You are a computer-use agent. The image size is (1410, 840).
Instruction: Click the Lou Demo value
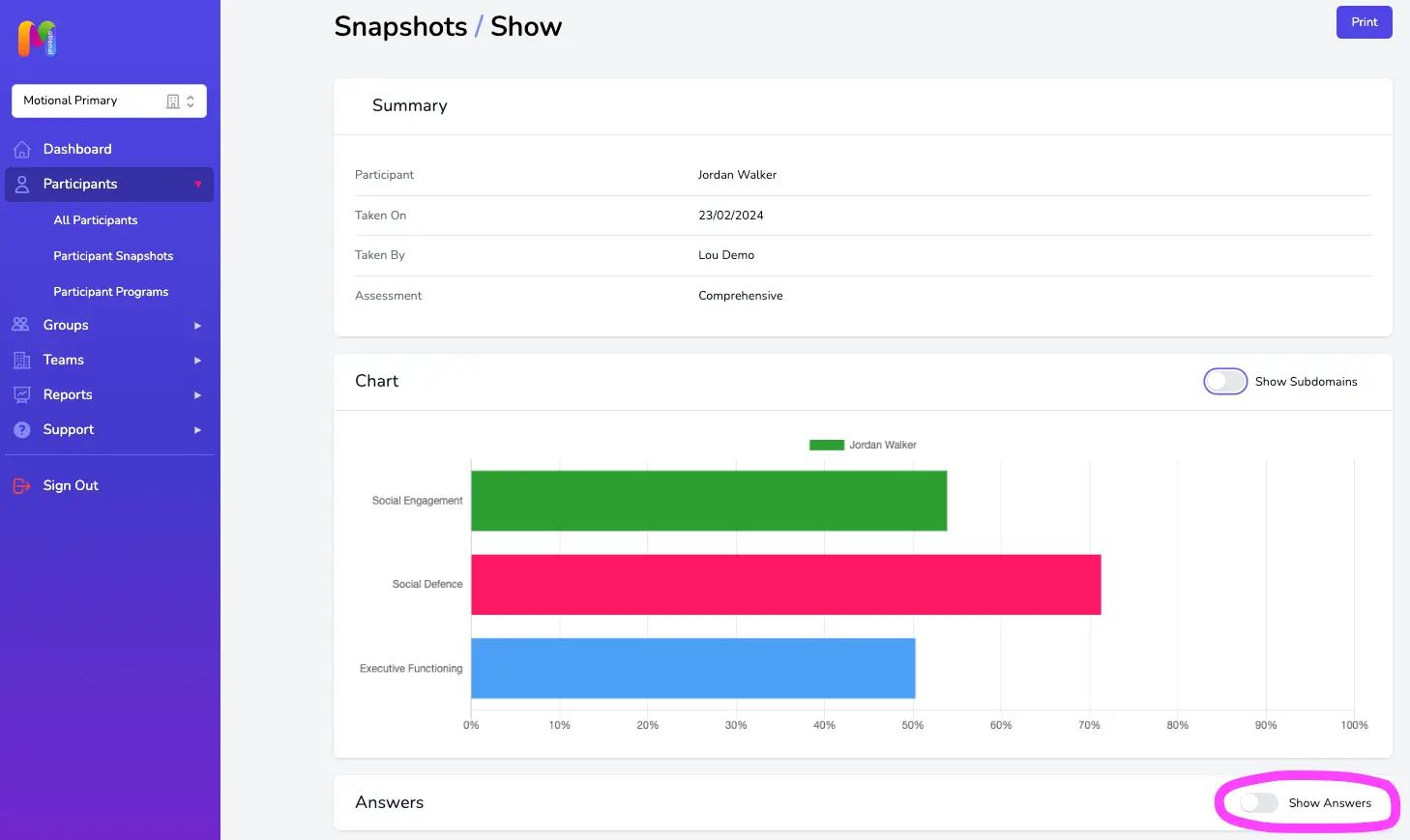[x=726, y=255]
